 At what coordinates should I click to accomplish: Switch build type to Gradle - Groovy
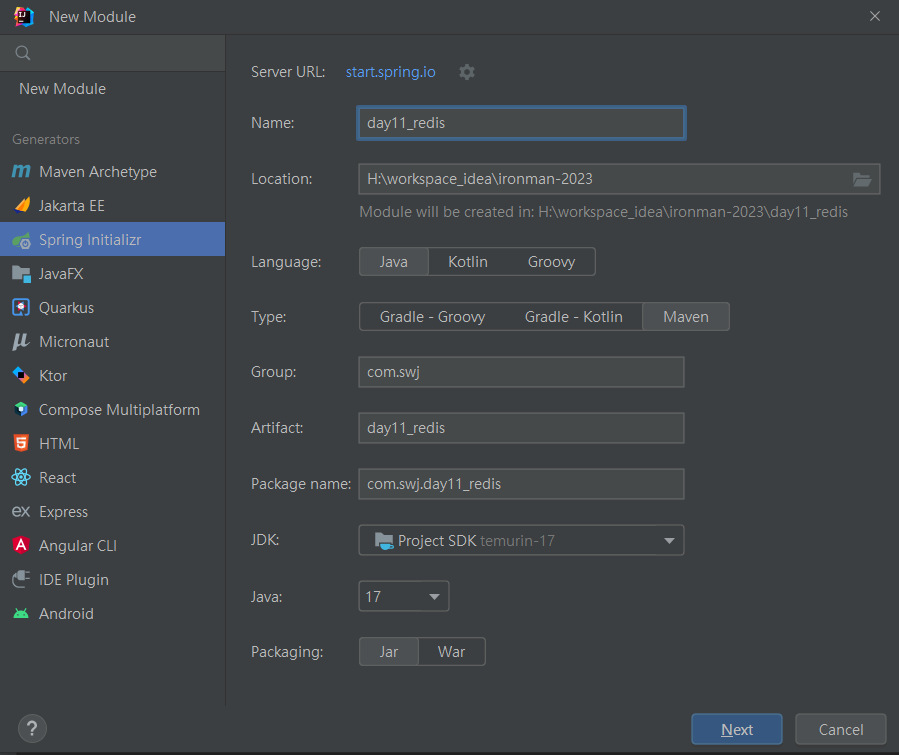(432, 317)
